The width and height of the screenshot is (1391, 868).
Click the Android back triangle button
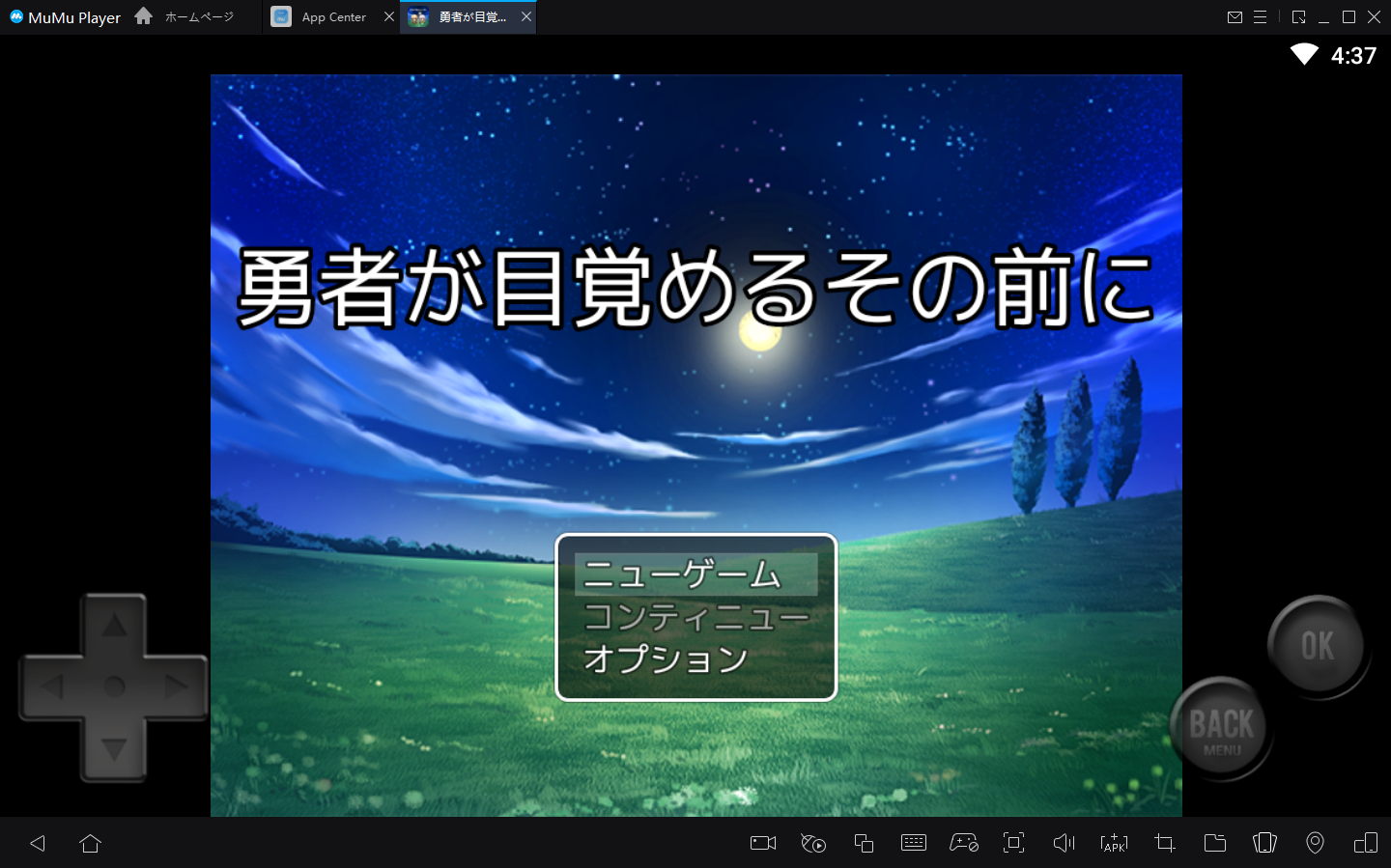(x=38, y=843)
